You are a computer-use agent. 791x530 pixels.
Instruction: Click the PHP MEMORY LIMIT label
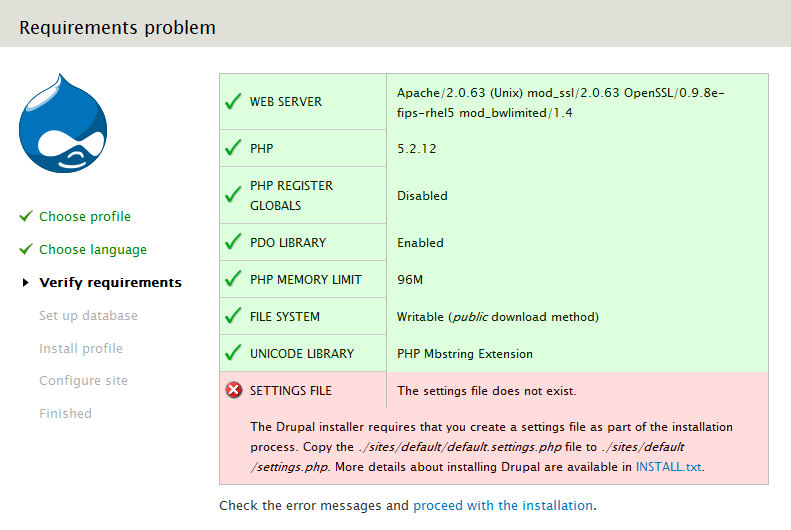click(306, 279)
